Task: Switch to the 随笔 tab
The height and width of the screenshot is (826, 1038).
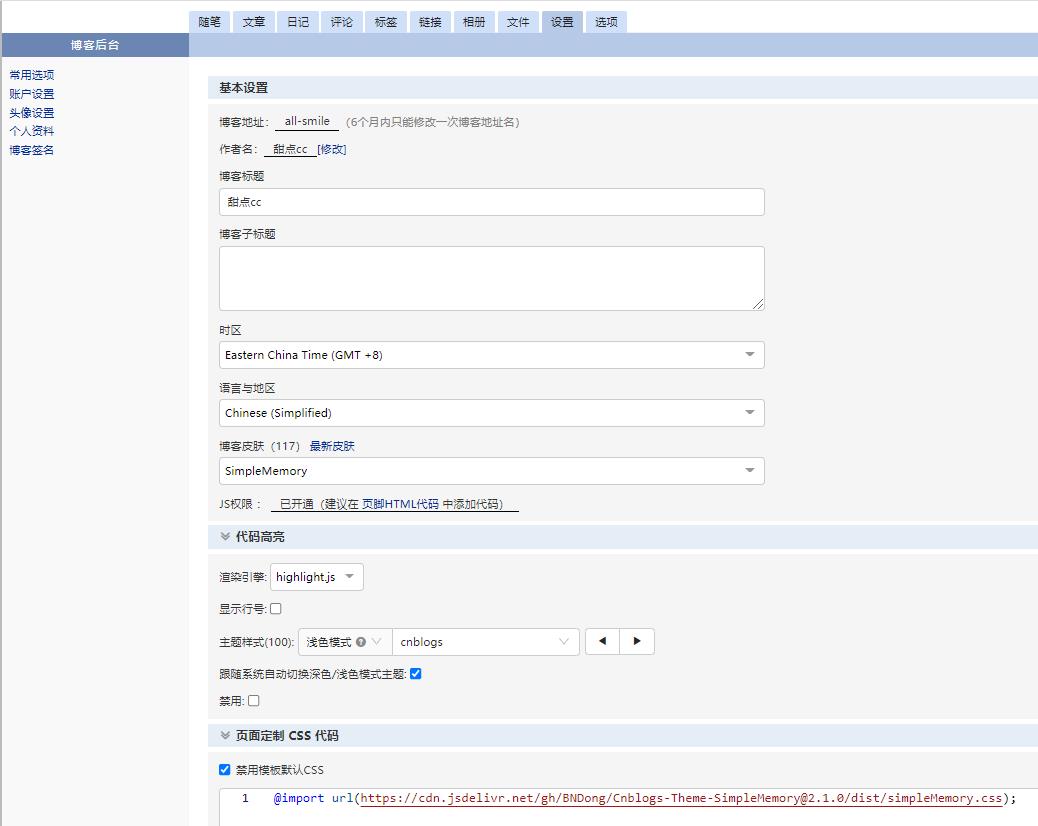Action: pyautogui.click(x=210, y=22)
